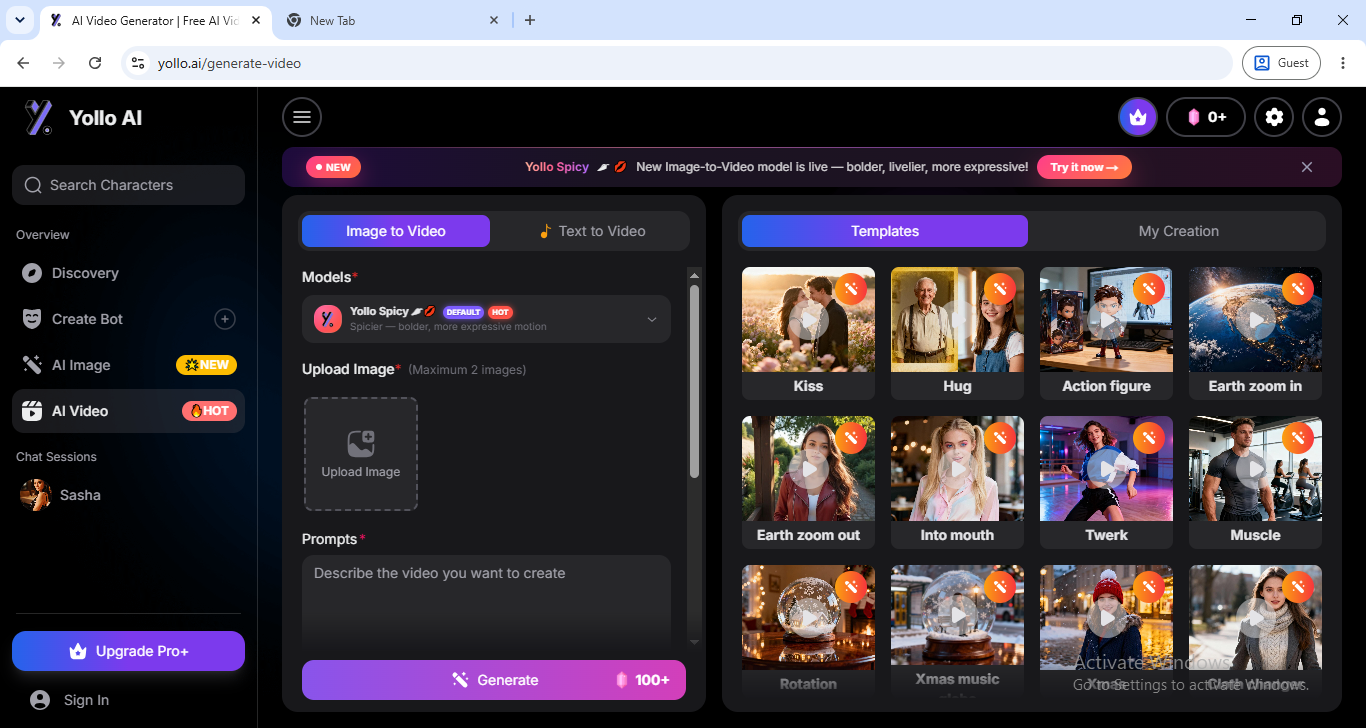Click the plus icon beside Create Bot
This screenshot has width=1366, height=728.
pyautogui.click(x=225, y=319)
